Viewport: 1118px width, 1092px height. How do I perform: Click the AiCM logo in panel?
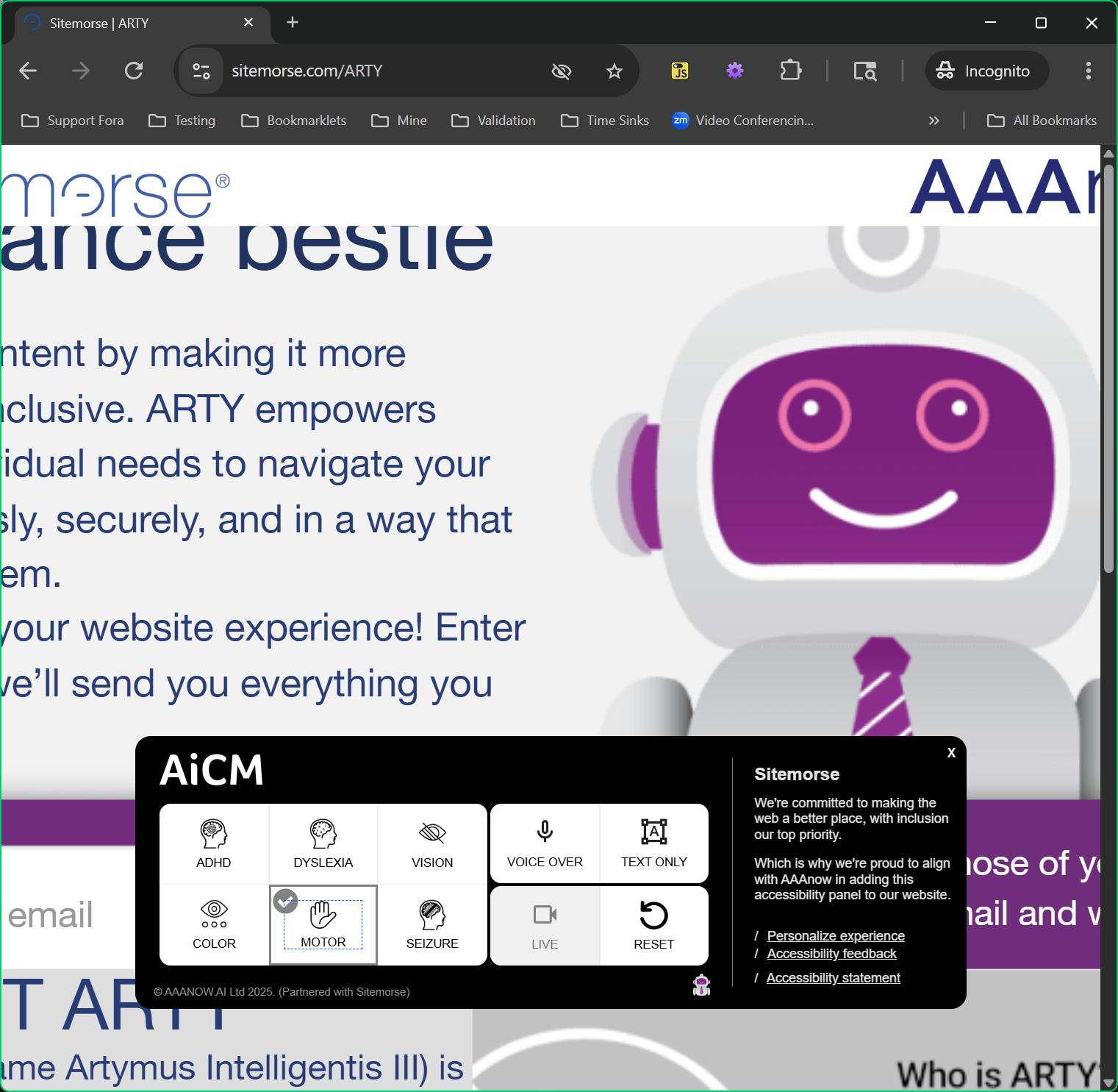tap(212, 770)
